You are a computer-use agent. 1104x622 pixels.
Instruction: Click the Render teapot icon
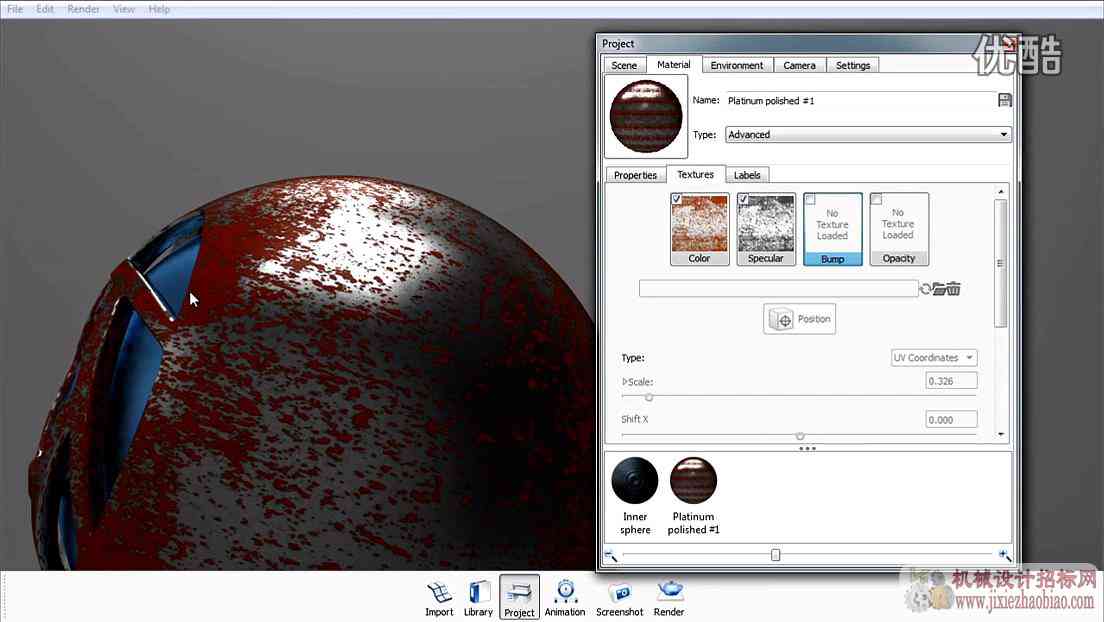pos(669,598)
